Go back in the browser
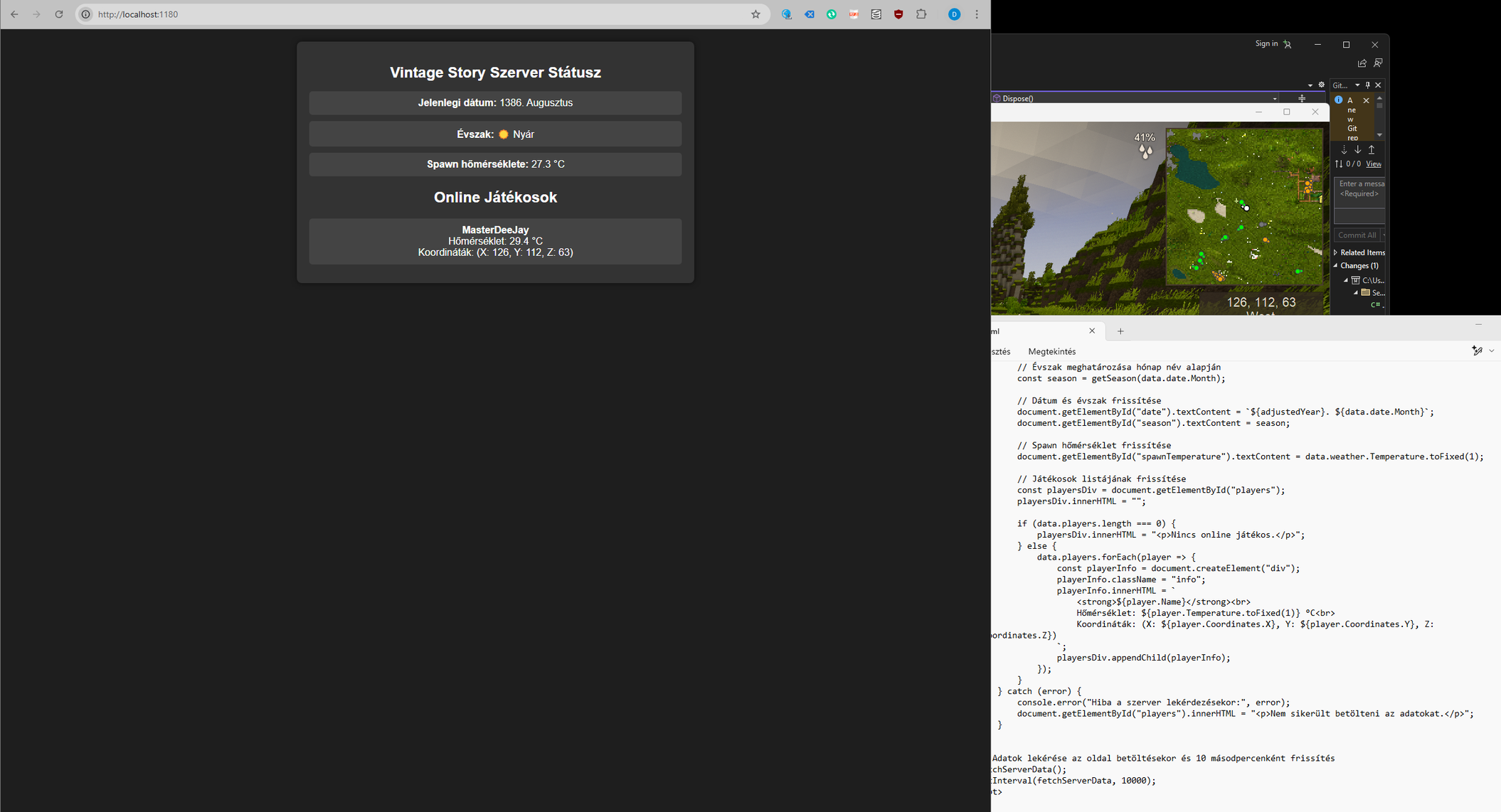 point(14,14)
